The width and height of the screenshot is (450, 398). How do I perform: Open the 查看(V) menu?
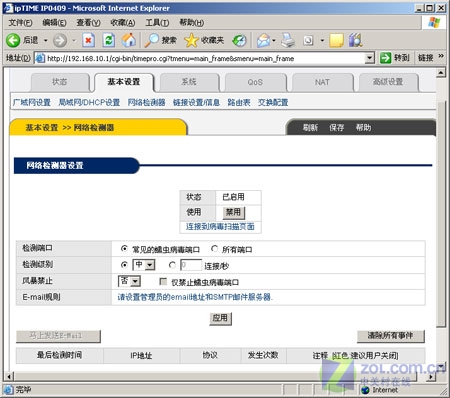[88, 23]
